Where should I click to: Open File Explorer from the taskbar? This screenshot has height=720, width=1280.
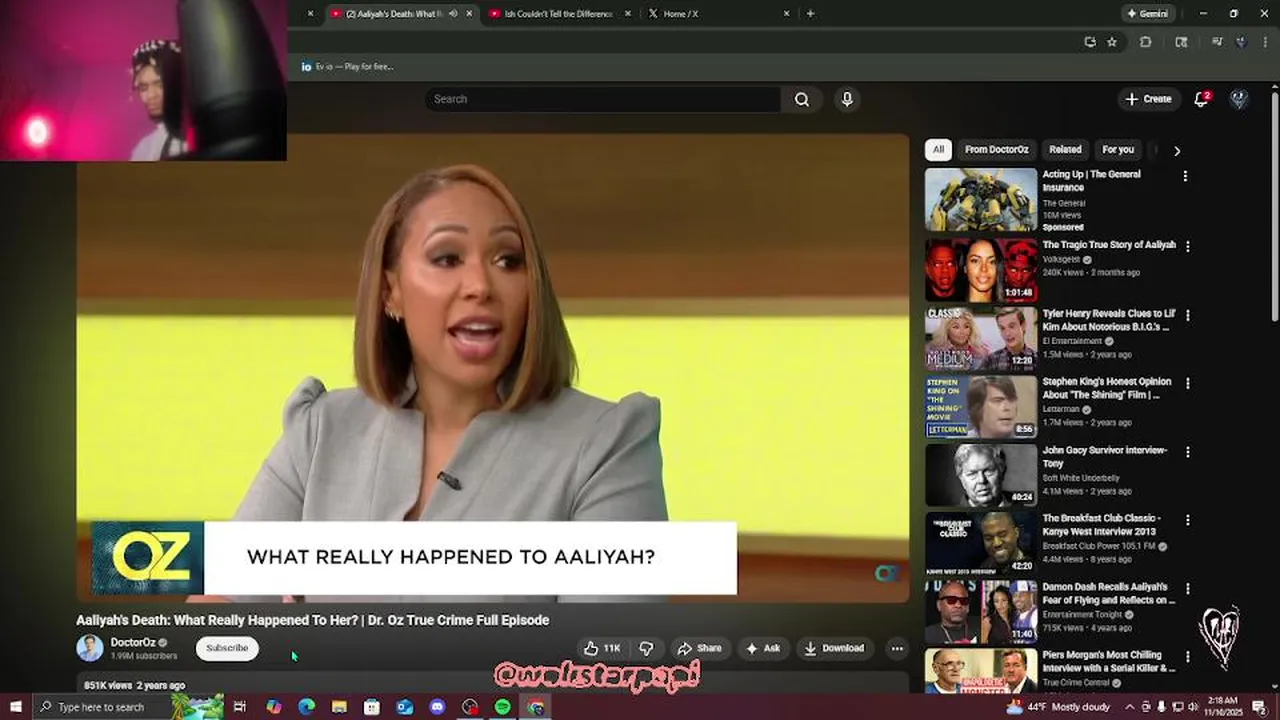[339, 707]
